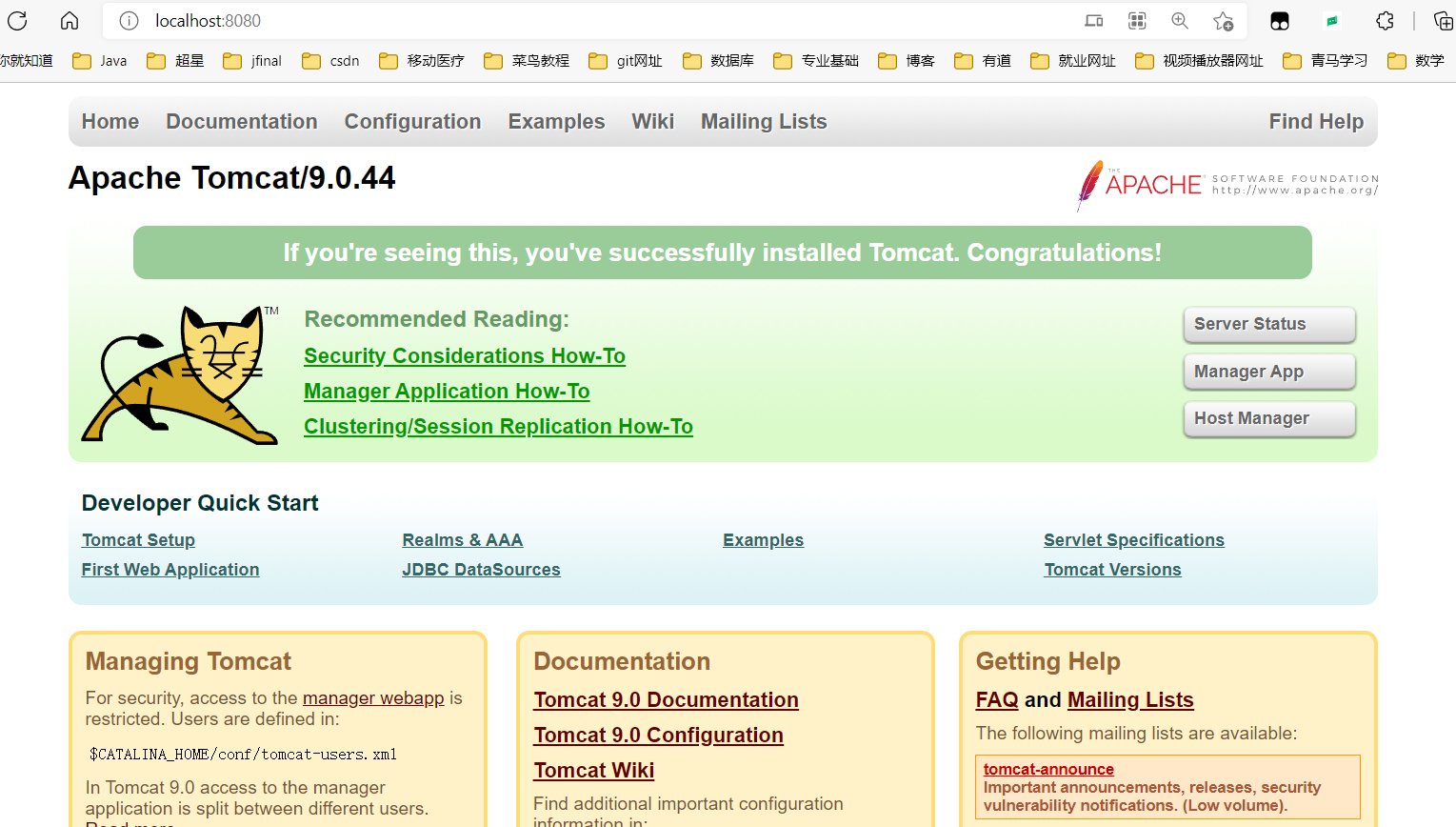Screen dimensions: 1456x827
Task: Open Tomcat 9.0 Configuration link
Action: (658, 736)
